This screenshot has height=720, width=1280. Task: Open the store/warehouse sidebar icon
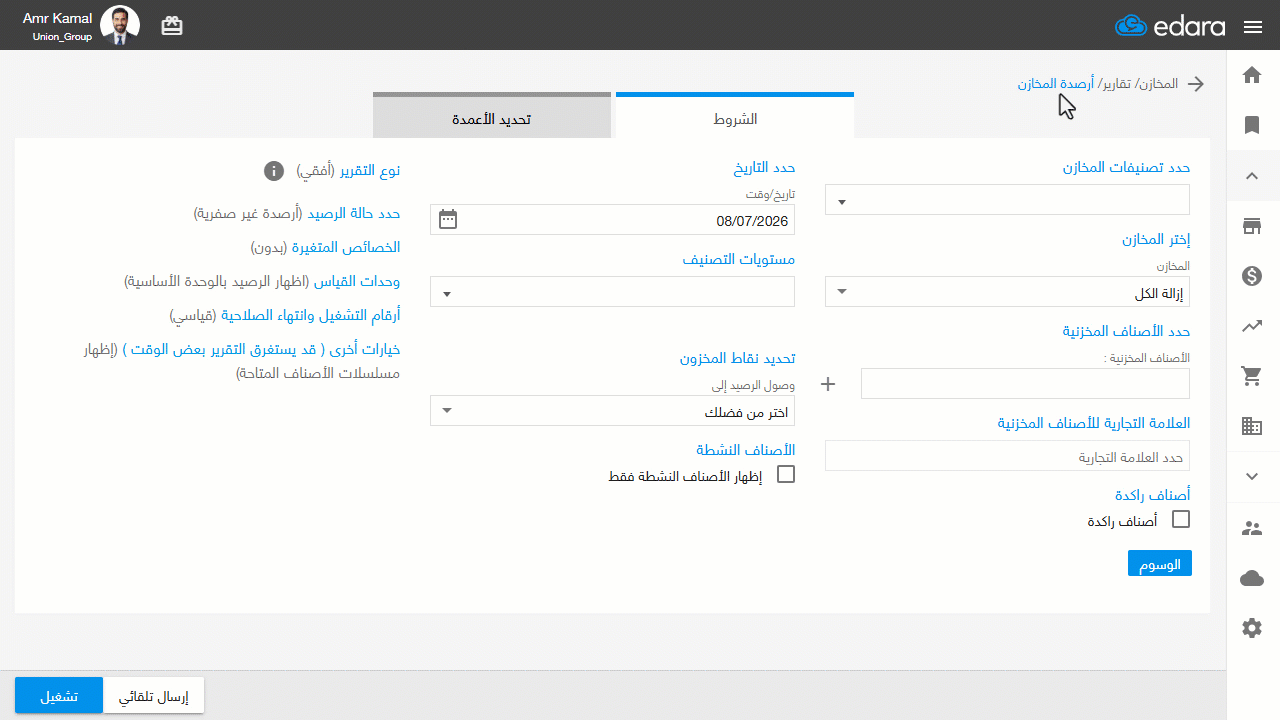pyautogui.click(x=1252, y=226)
